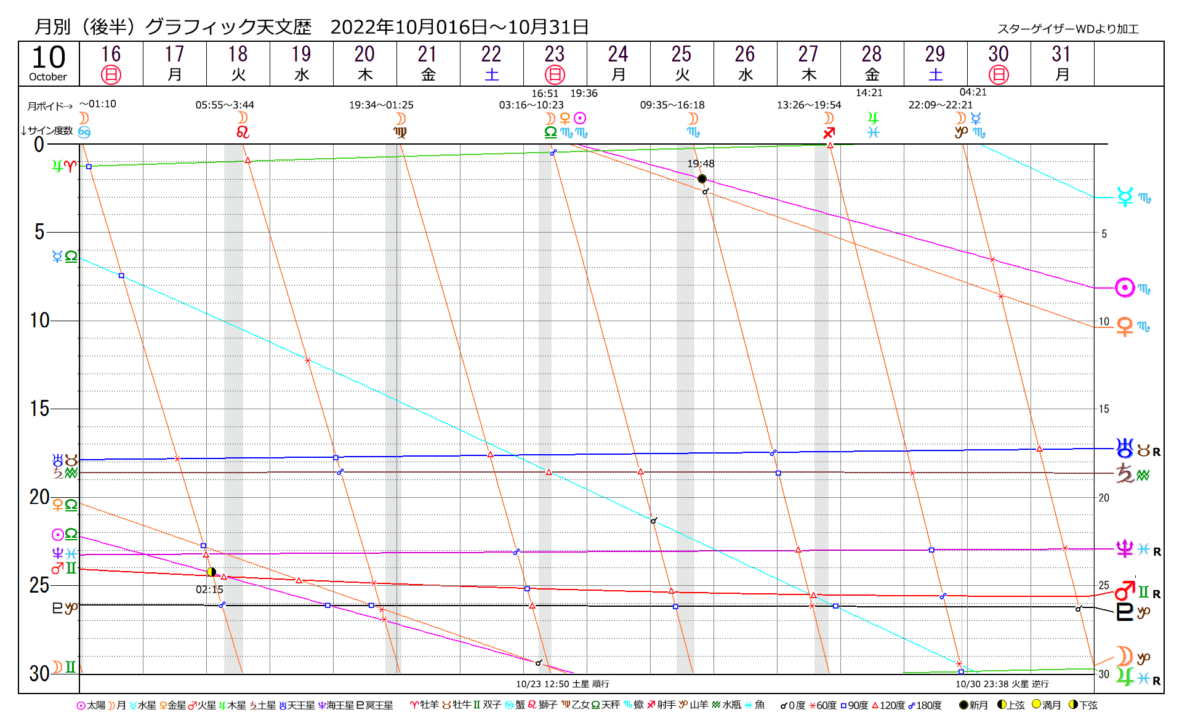Open the Sunday 23 date column header

pyautogui.click(x=554, y=63)
